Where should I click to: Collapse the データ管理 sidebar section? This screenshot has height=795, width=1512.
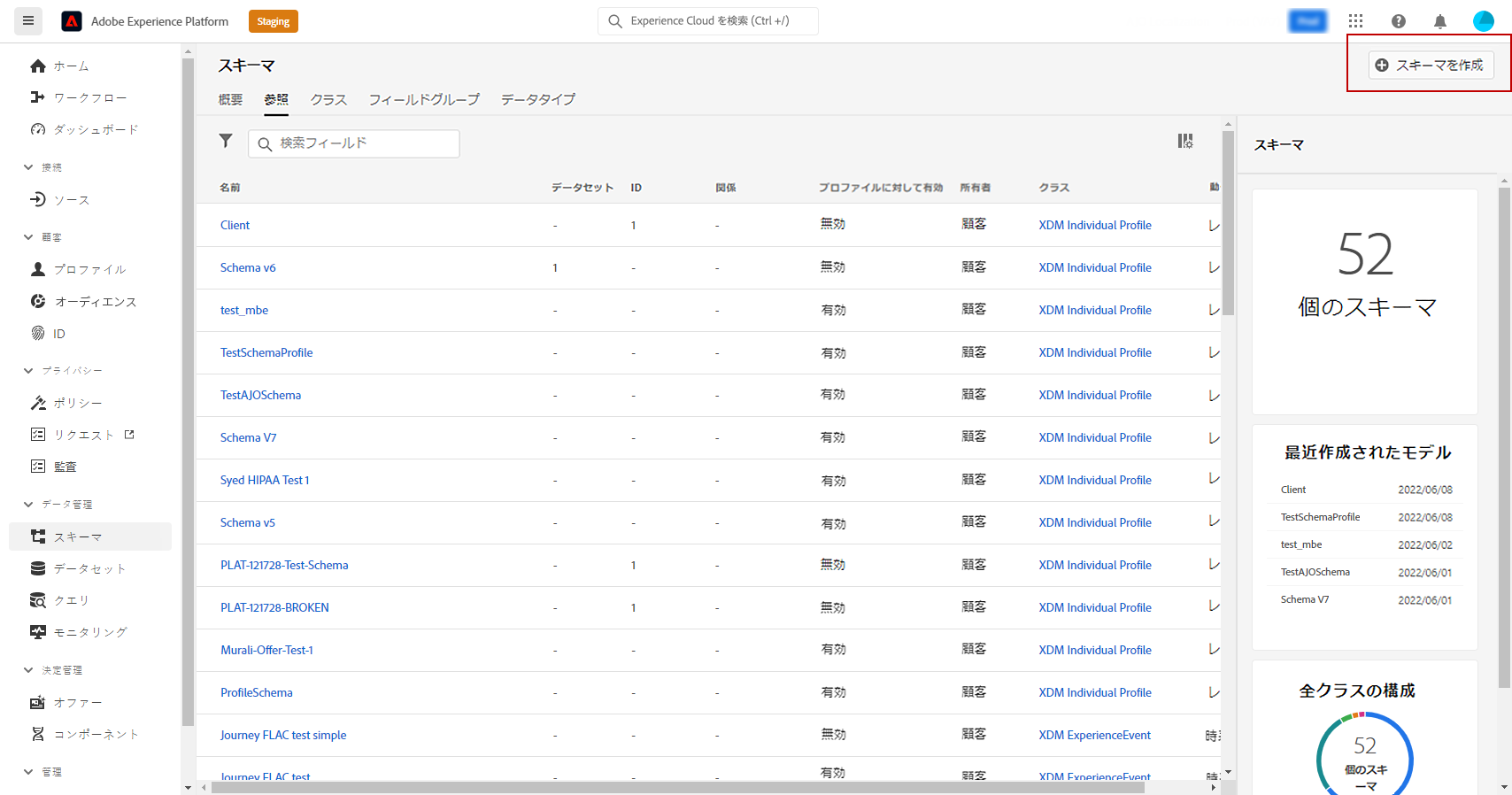tap(28, 504)
